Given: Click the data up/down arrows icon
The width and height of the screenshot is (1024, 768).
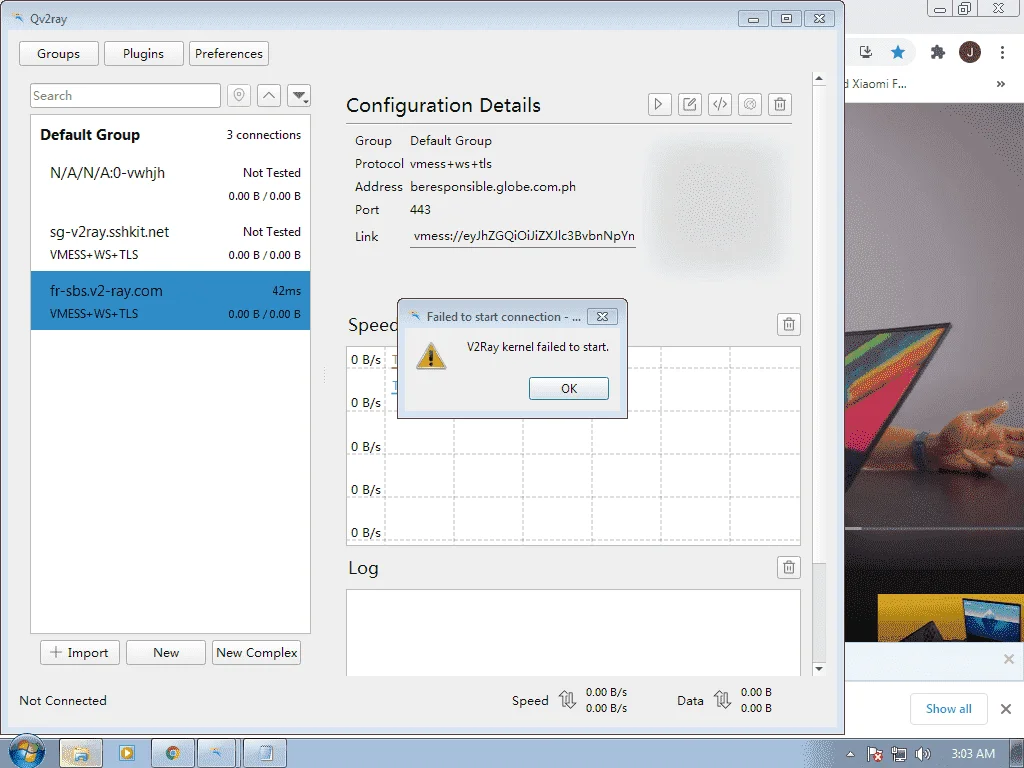Looking at the screenshot, I should (722, 700).
